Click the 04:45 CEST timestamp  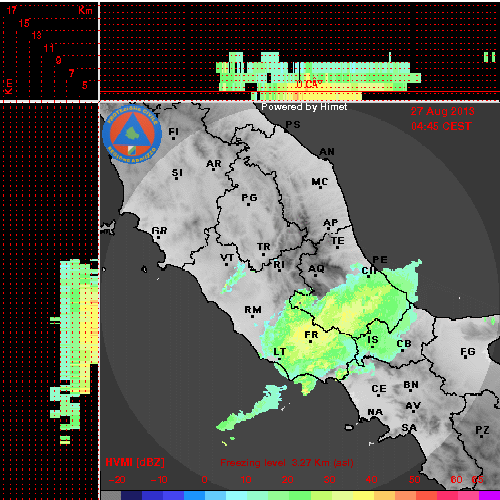[441, 126]
